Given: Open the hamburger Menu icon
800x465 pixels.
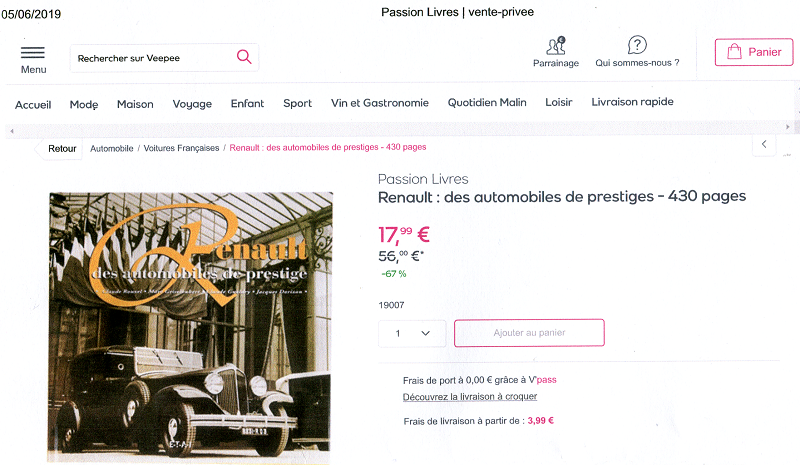Looking at the screenshot, I should point(33,52).
